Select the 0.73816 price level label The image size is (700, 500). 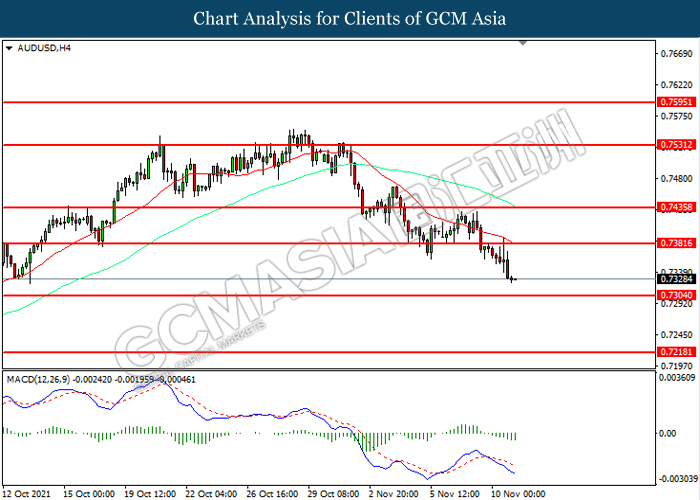point(677,244)
